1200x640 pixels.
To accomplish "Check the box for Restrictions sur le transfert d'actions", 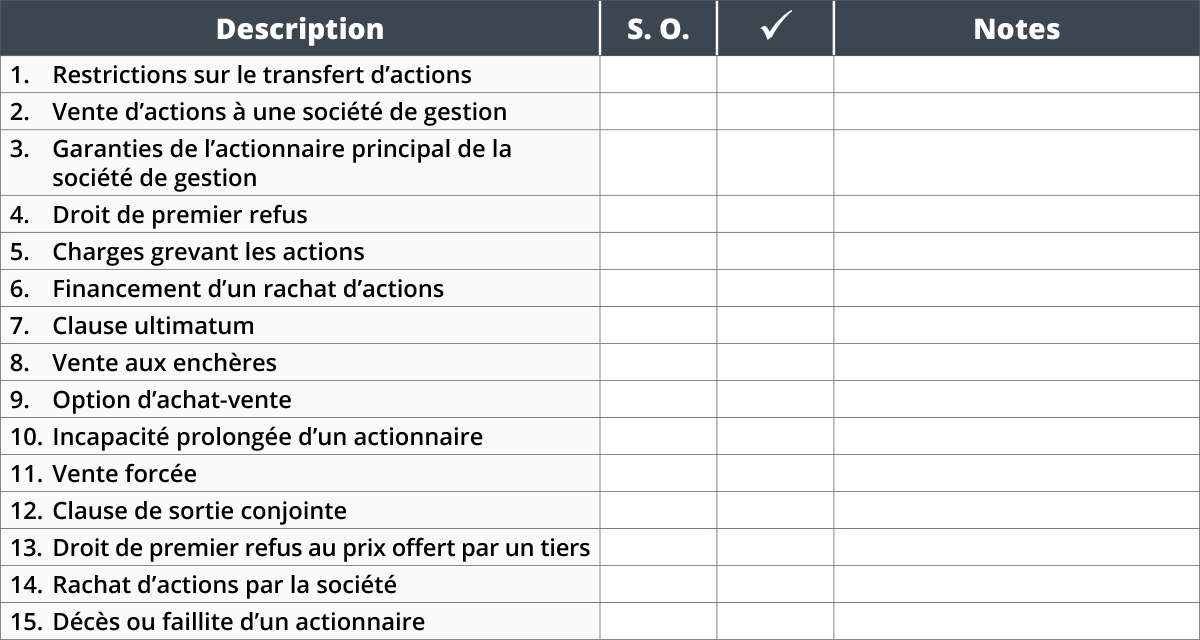I will (775, 75).
